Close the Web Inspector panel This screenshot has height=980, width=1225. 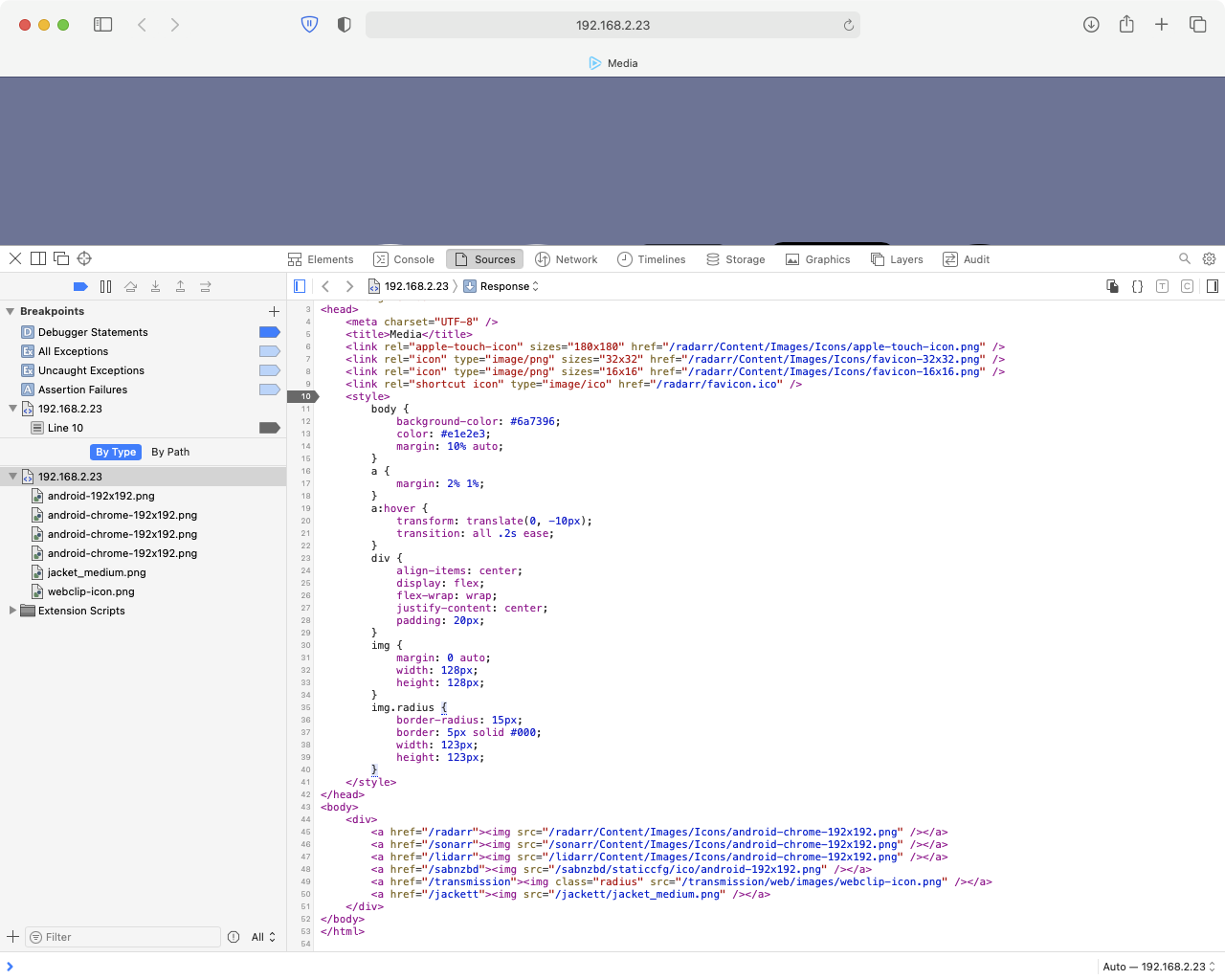(15, 258)
